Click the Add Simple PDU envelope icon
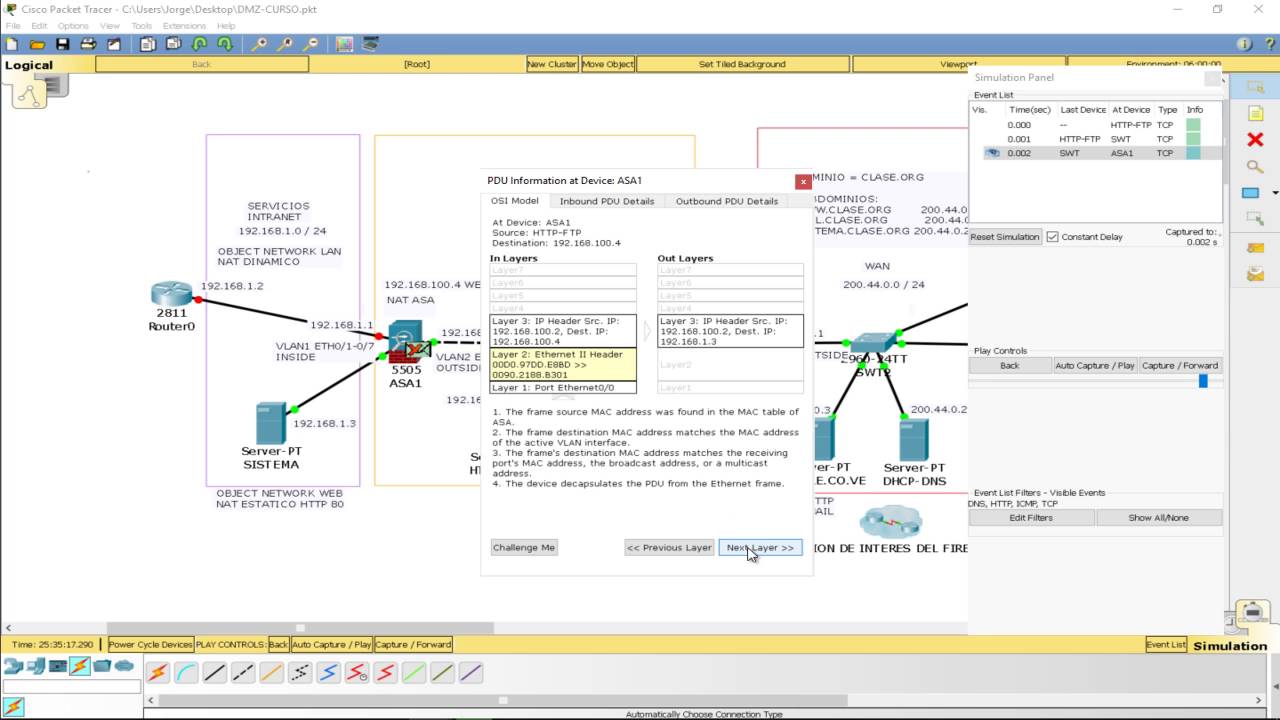 1255,247
